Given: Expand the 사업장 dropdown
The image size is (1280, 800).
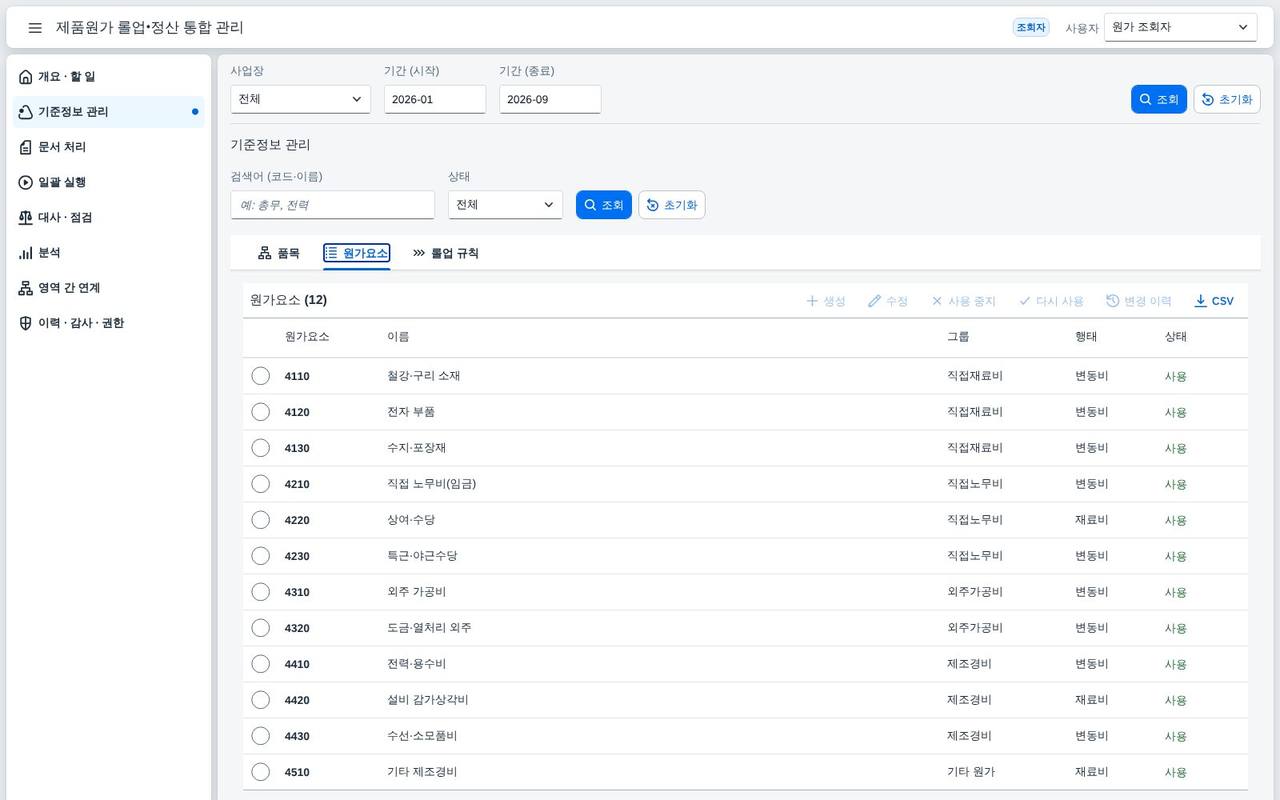Looking at the screenshot, I should coord(300,99).
